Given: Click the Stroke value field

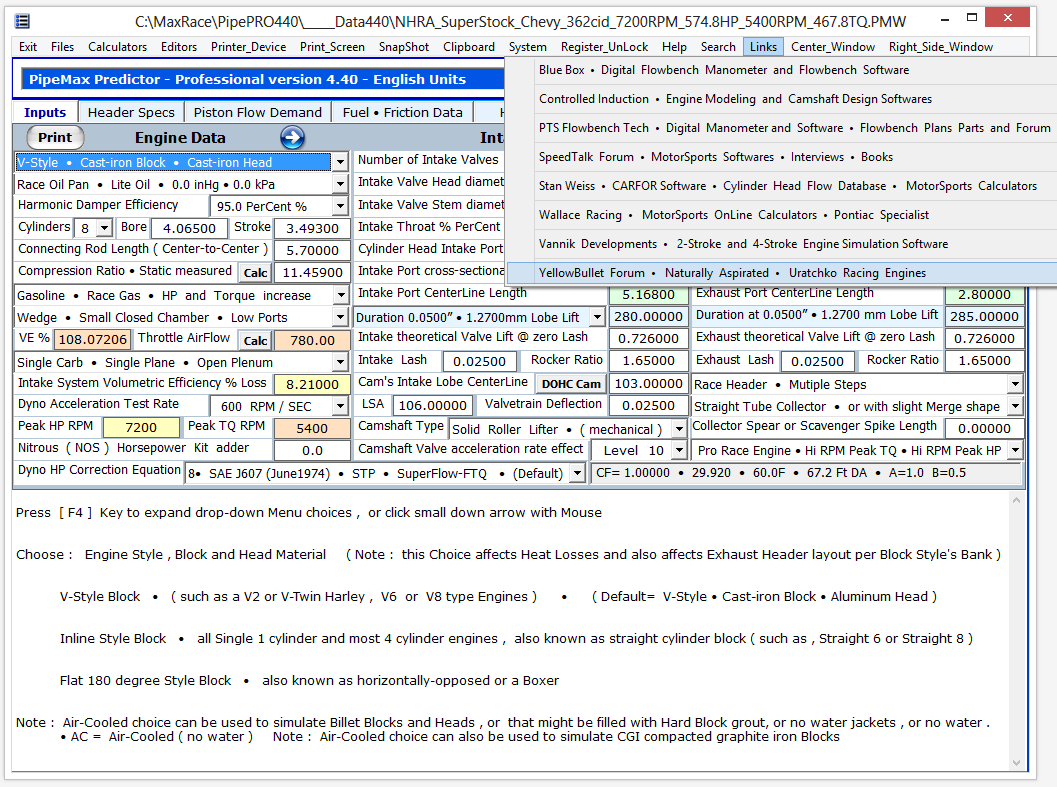Looking at the screenshot, I should (x=312, y=229).
